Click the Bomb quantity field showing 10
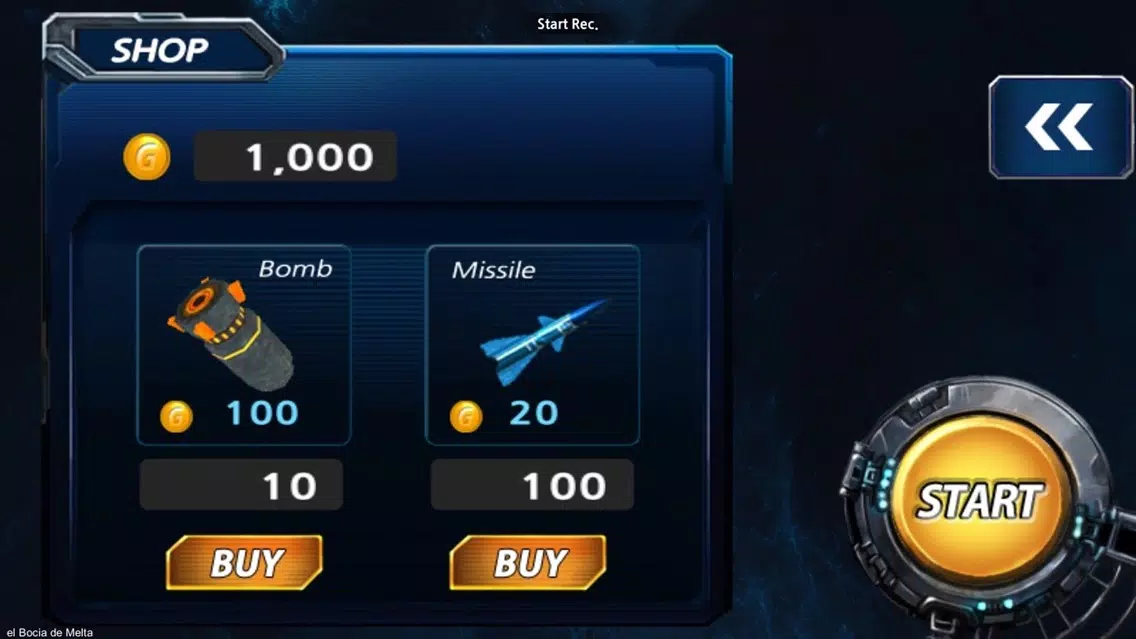Viewport: 1136px width, 639px height. (241, 485)
